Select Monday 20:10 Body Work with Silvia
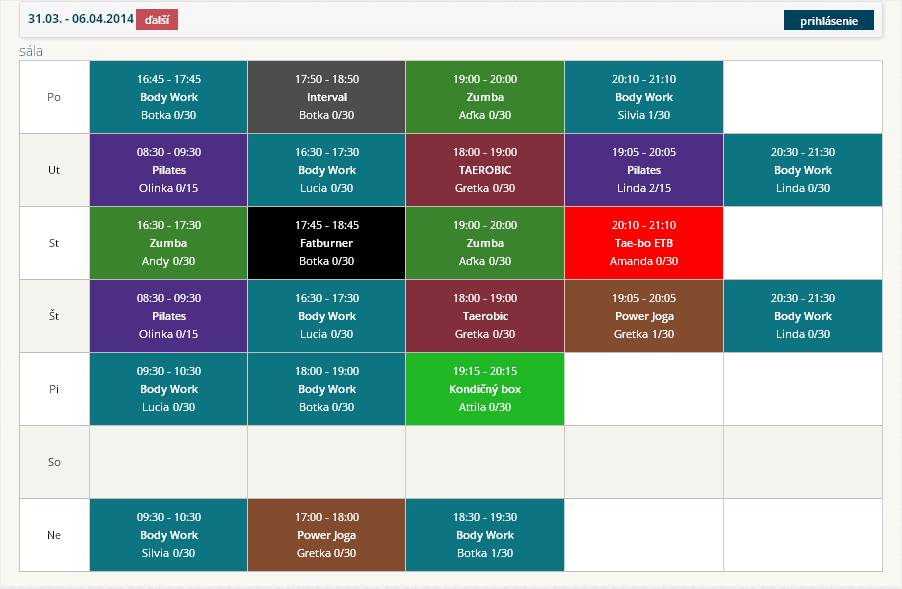Image resolution: width=902 pixels, height=589 pixels. [643, 97]
